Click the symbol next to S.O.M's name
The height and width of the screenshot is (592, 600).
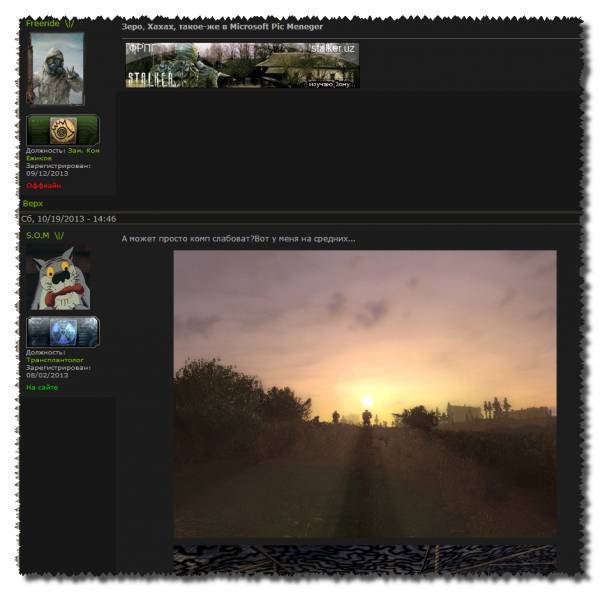pos(59,235)
